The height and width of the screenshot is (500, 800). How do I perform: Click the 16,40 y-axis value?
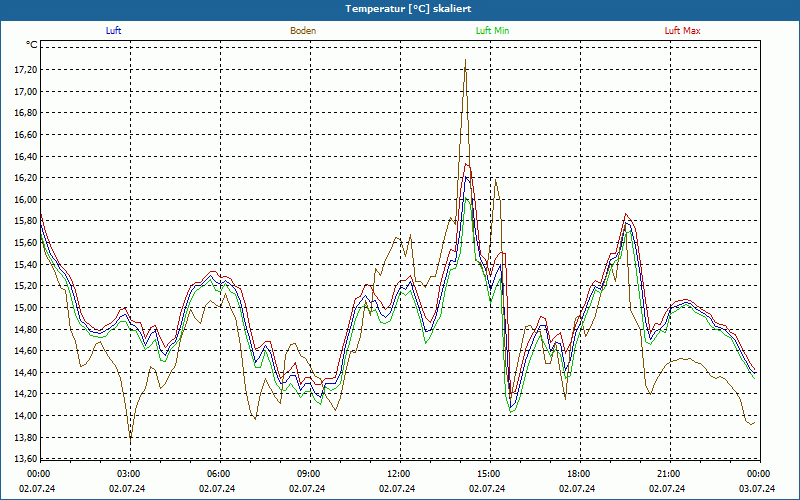pos(26,157)
